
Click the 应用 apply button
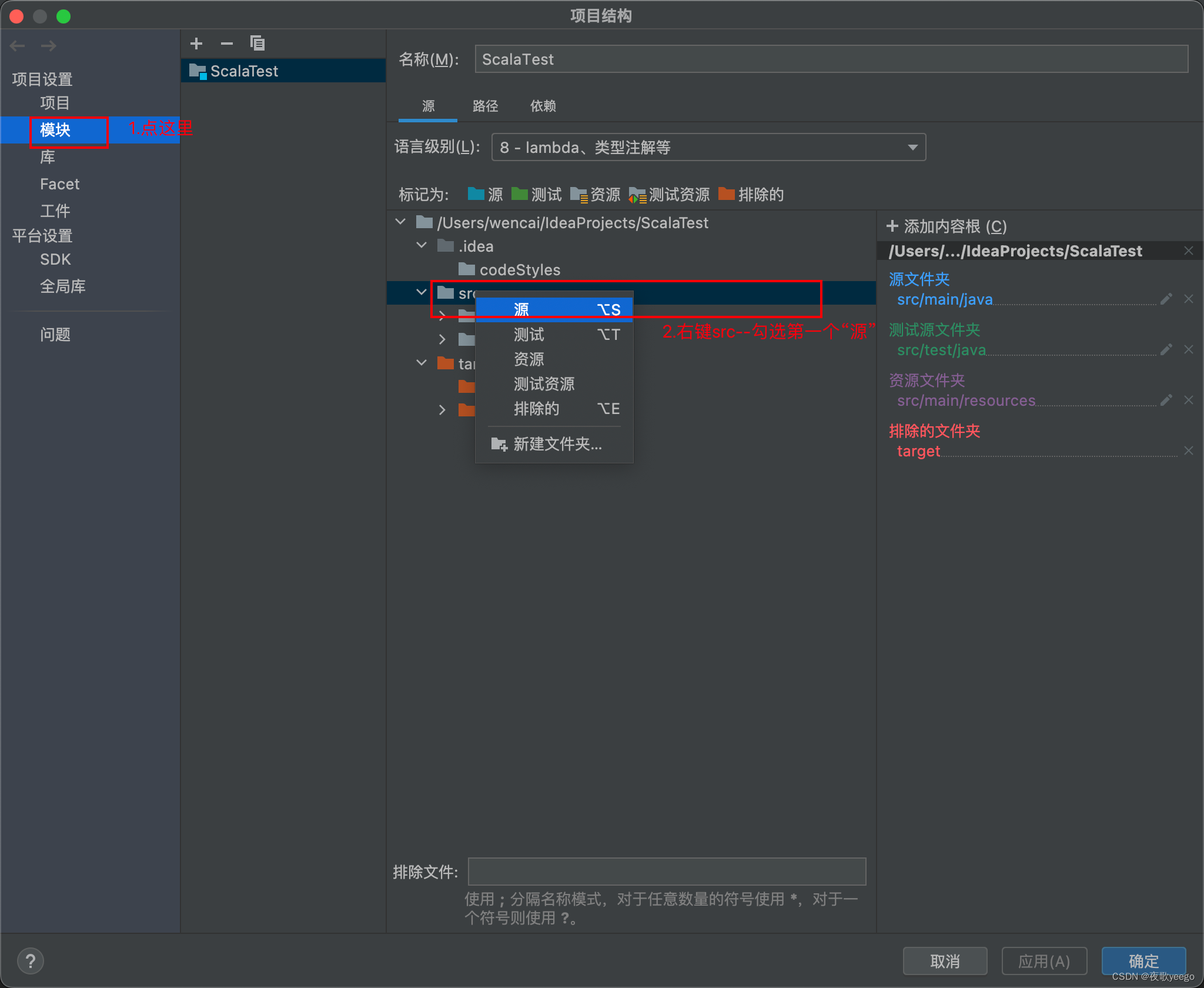[1044, 962]
